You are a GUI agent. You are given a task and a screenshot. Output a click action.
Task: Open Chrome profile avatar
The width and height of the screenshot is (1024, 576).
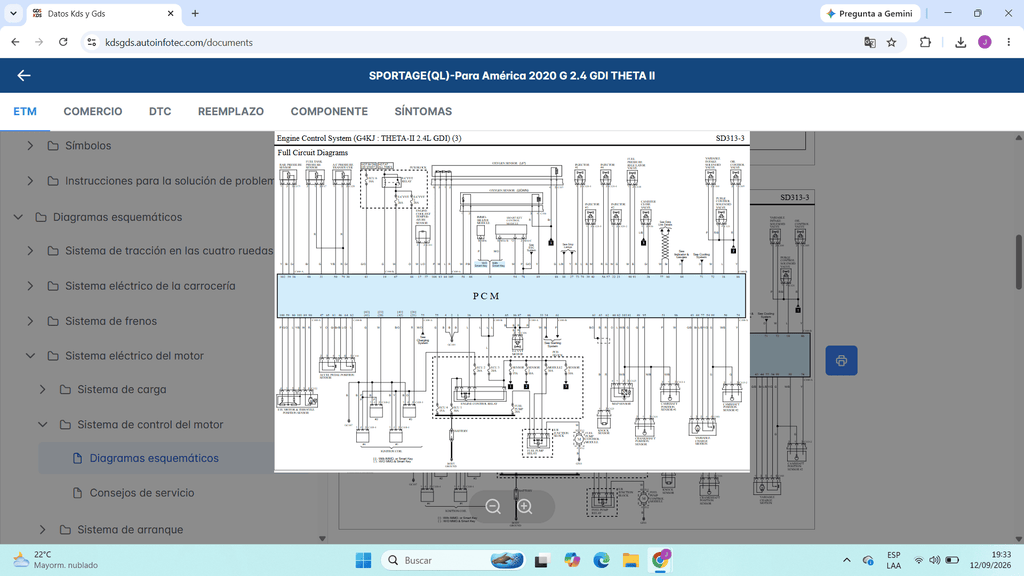[x=985, y=42]
